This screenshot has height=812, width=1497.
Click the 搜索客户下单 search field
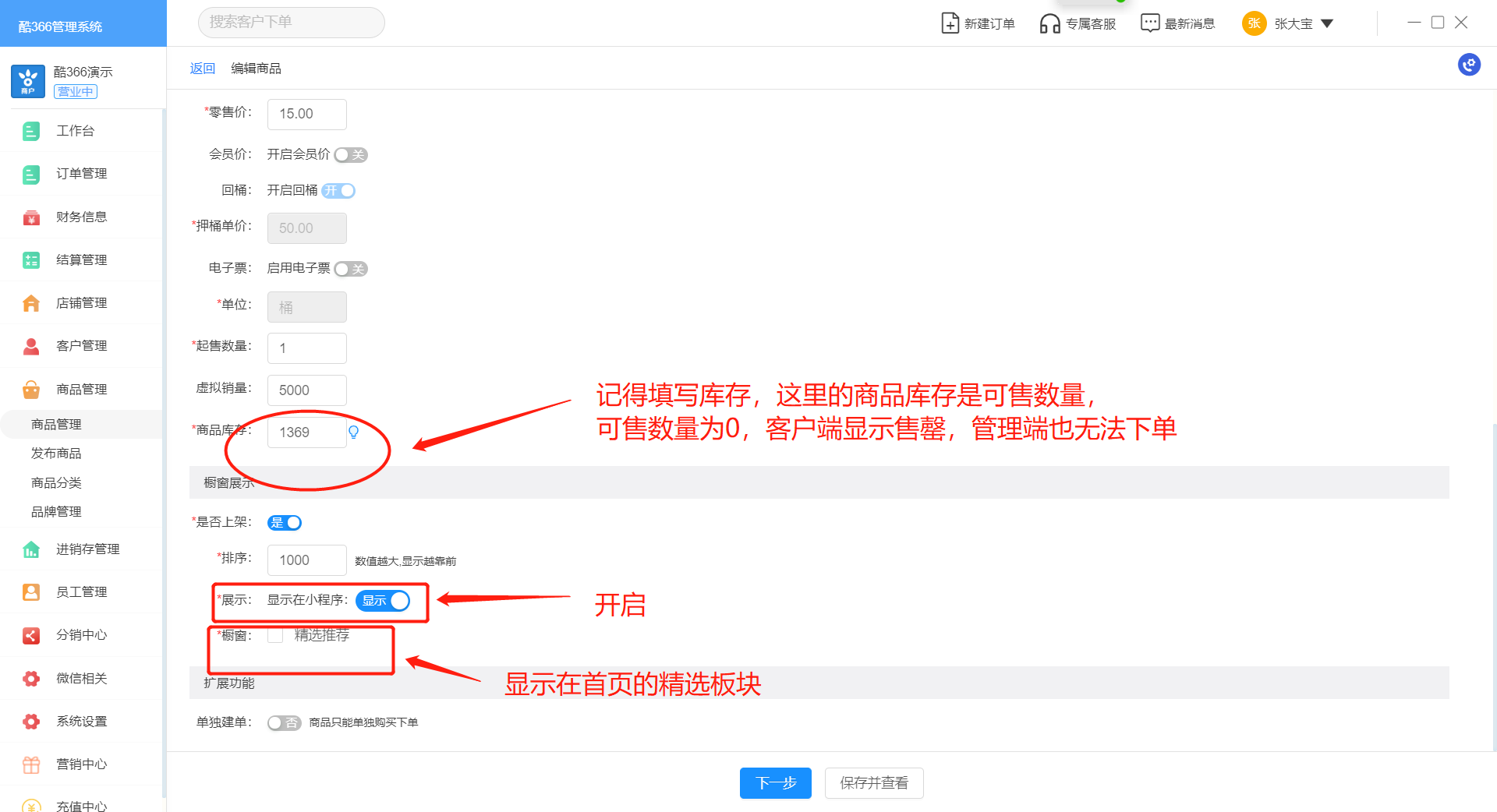point(291,23)
